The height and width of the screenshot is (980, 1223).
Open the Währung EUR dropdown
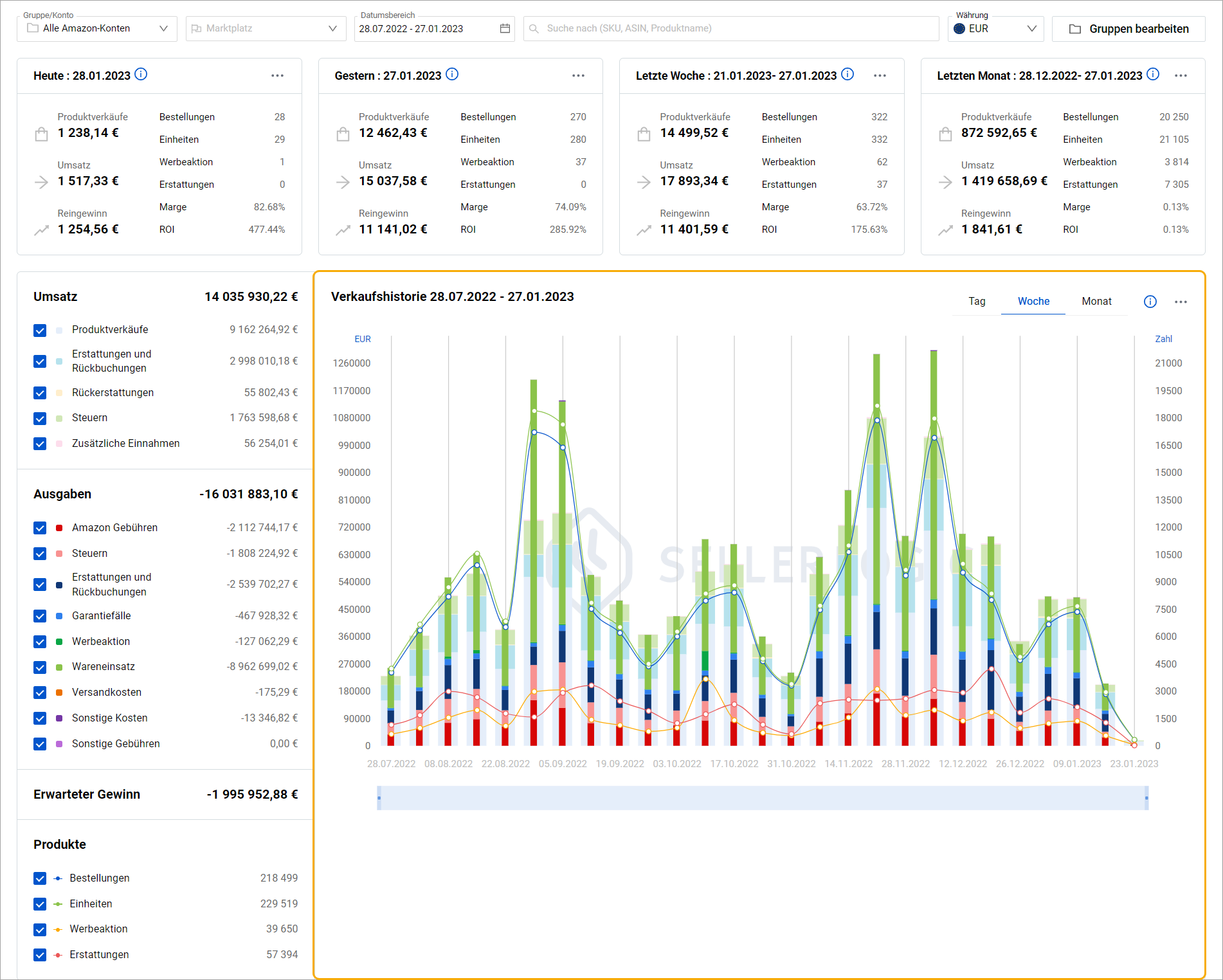[x=995, y=29]
